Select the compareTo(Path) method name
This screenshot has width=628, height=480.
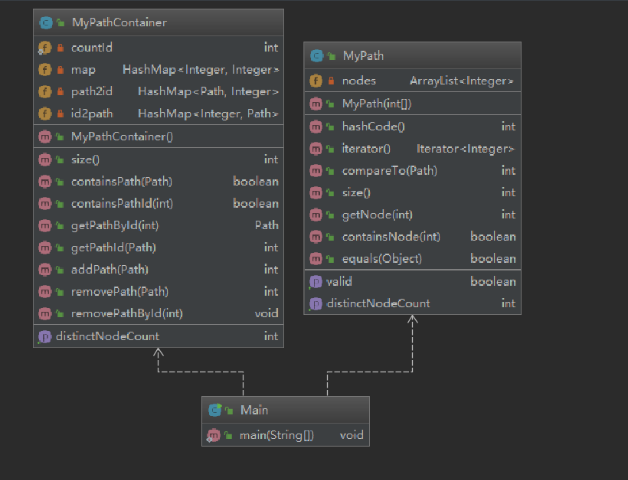point(390,171)
